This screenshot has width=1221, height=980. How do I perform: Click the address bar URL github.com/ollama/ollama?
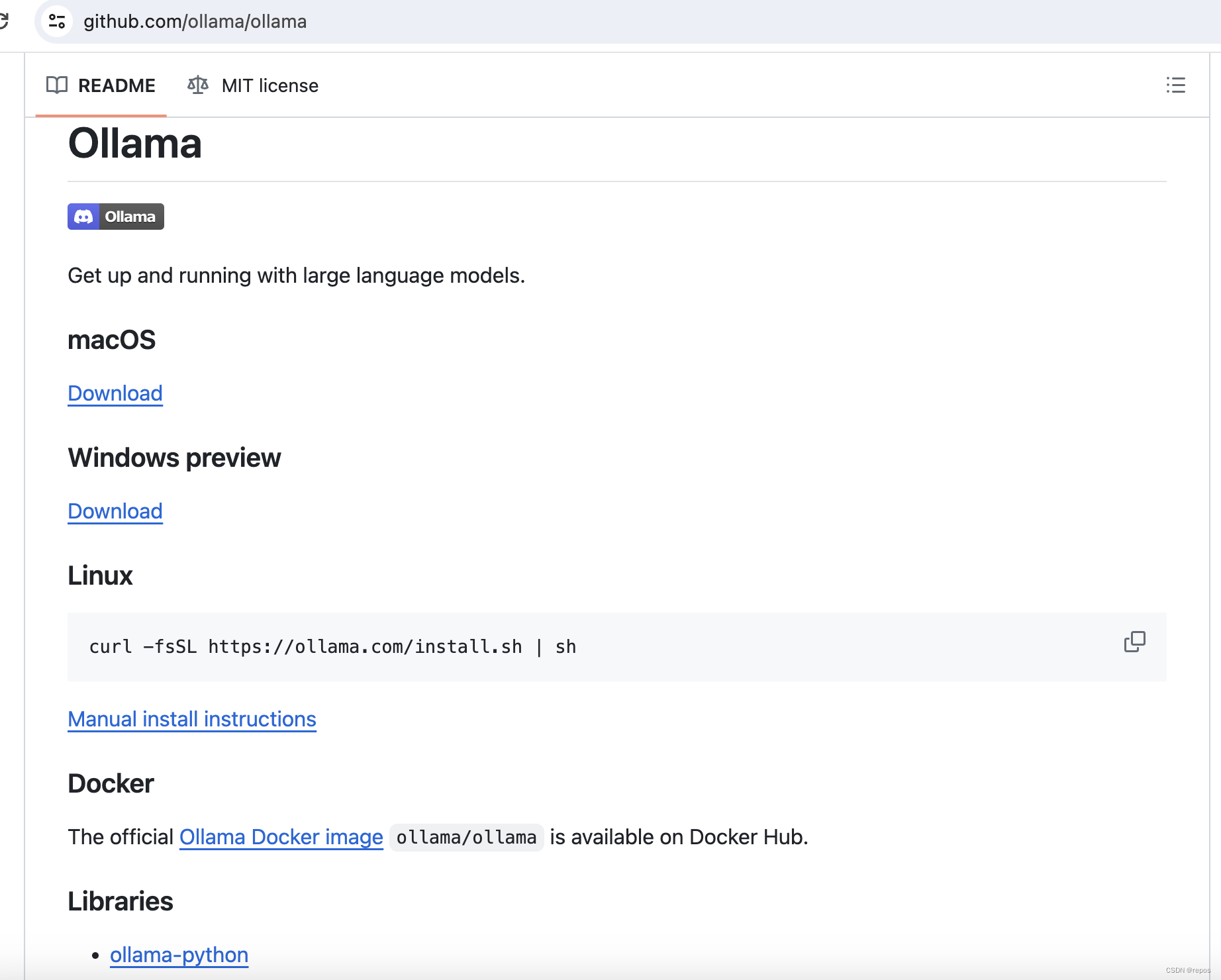tap(195, 22)
